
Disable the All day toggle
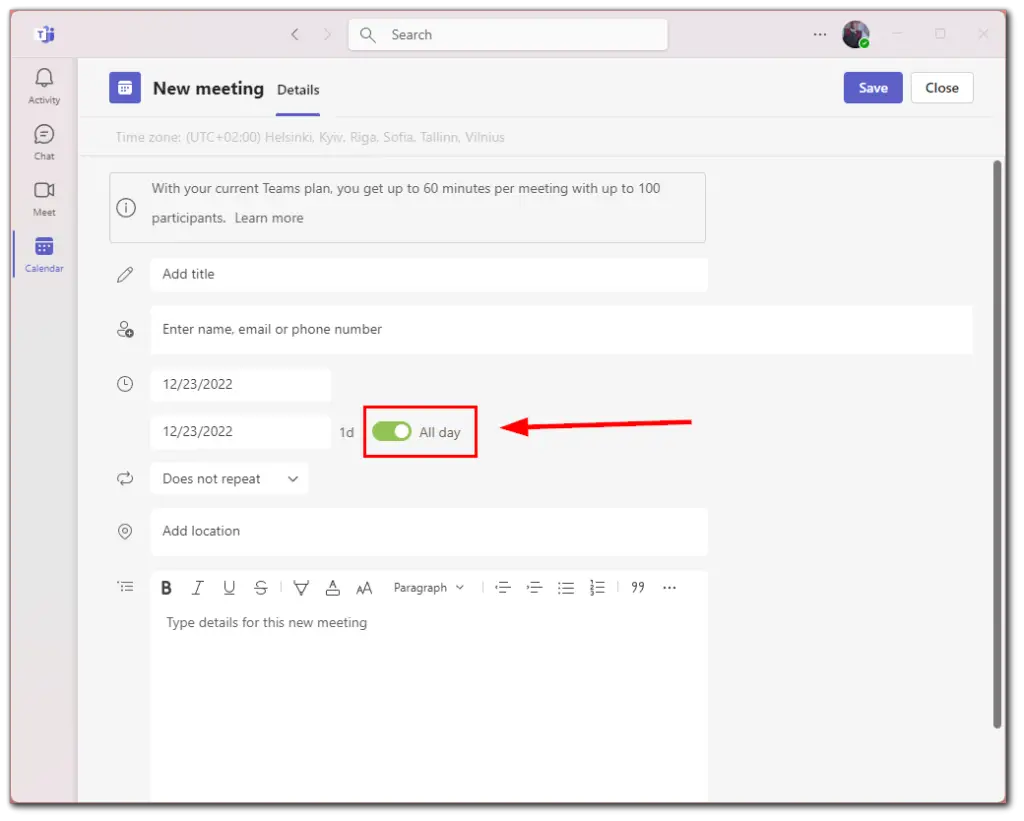click(x=391, y=431)
